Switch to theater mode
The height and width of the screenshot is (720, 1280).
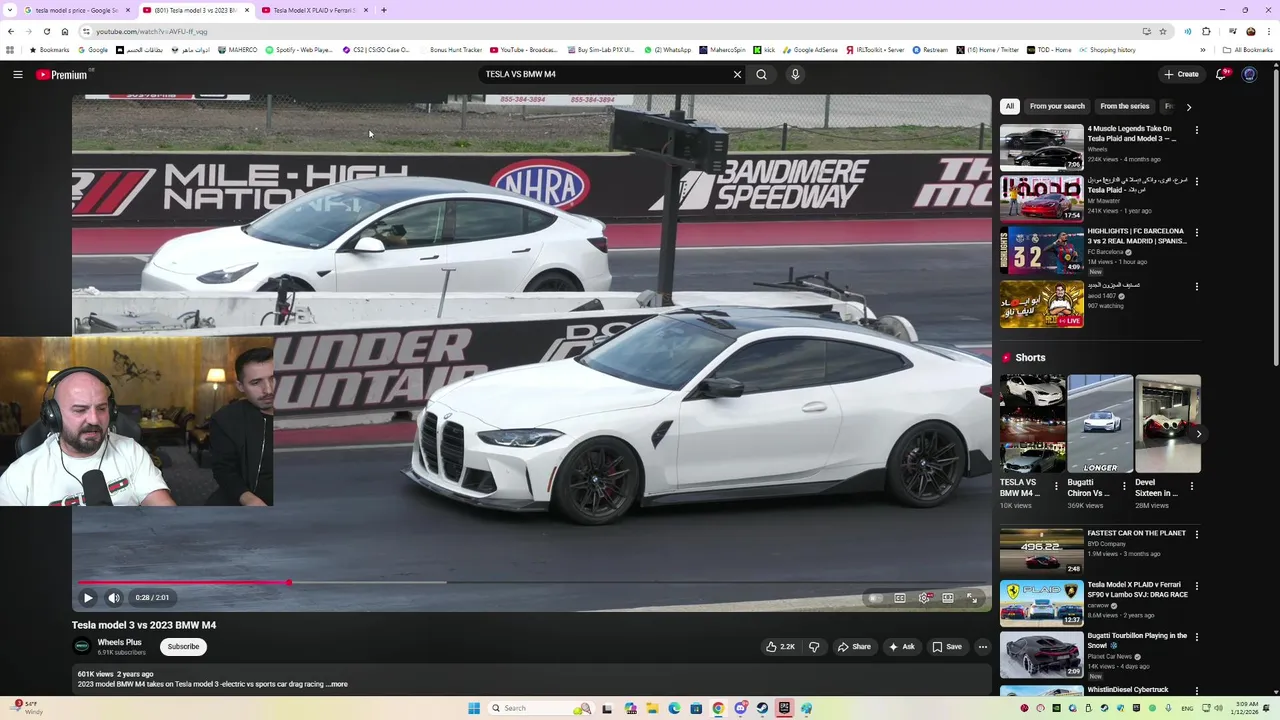click(948, 598)
